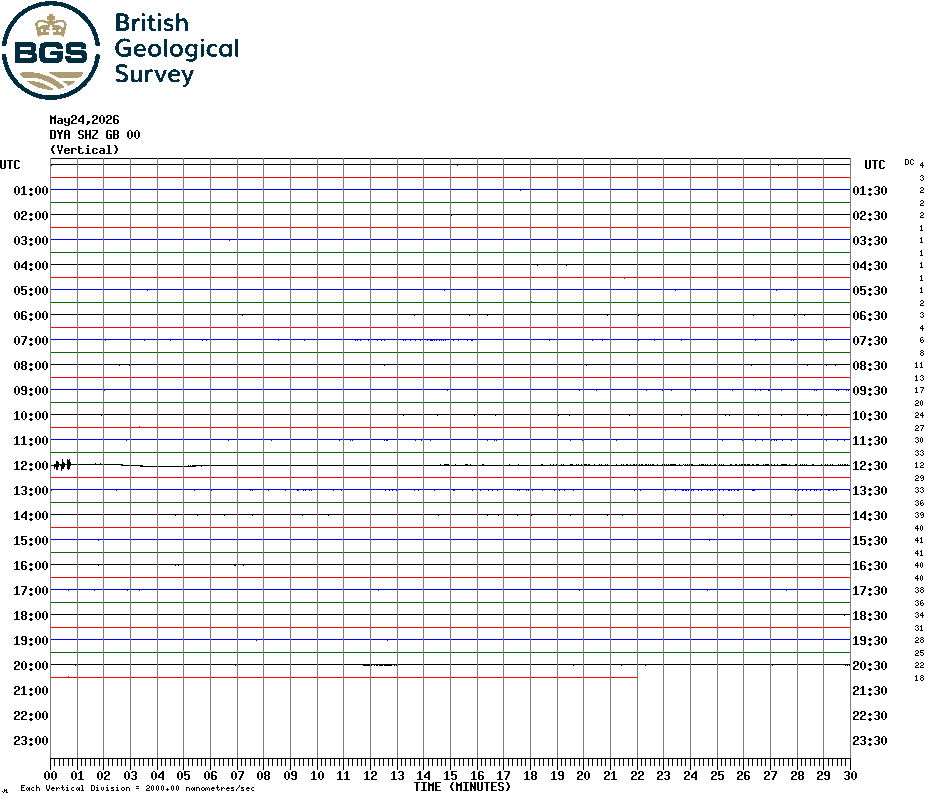Select the 06:00 hour label
Viewport: 930px width, 802px height.
point(31,316)
